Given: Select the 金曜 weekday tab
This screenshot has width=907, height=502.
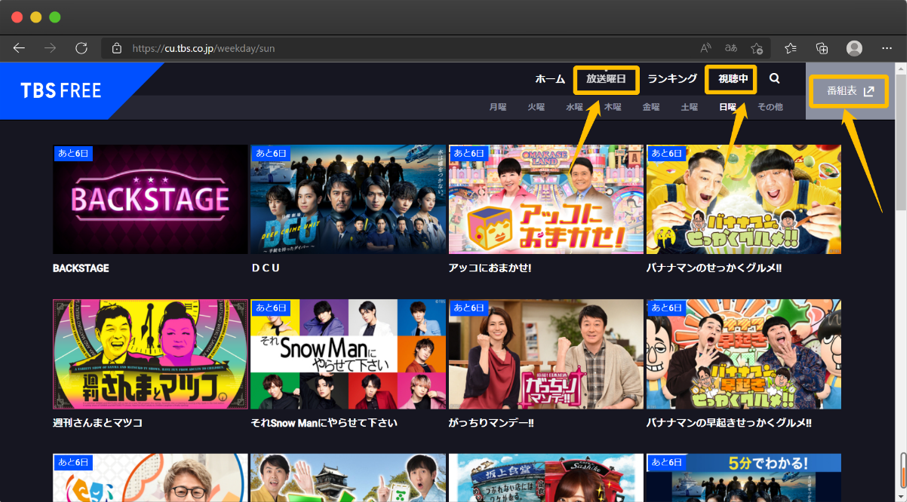Looking at the screenshot, I should tap(651, 107).
